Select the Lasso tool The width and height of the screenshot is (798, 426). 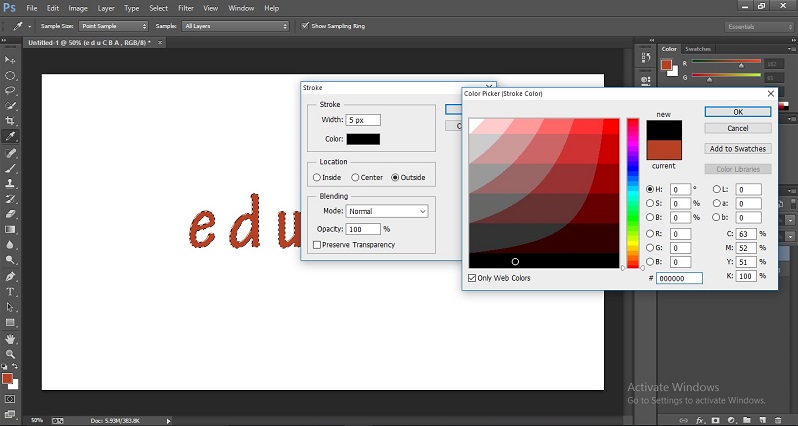point(10,91)
